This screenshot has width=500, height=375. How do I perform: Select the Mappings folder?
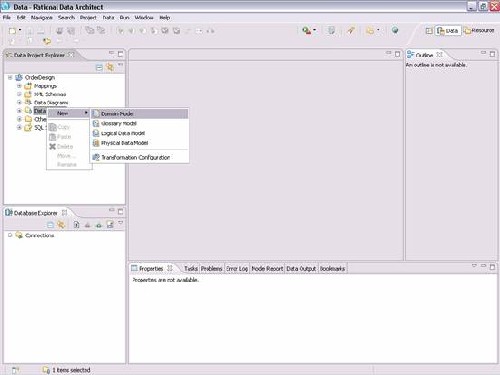click(45, 86)
